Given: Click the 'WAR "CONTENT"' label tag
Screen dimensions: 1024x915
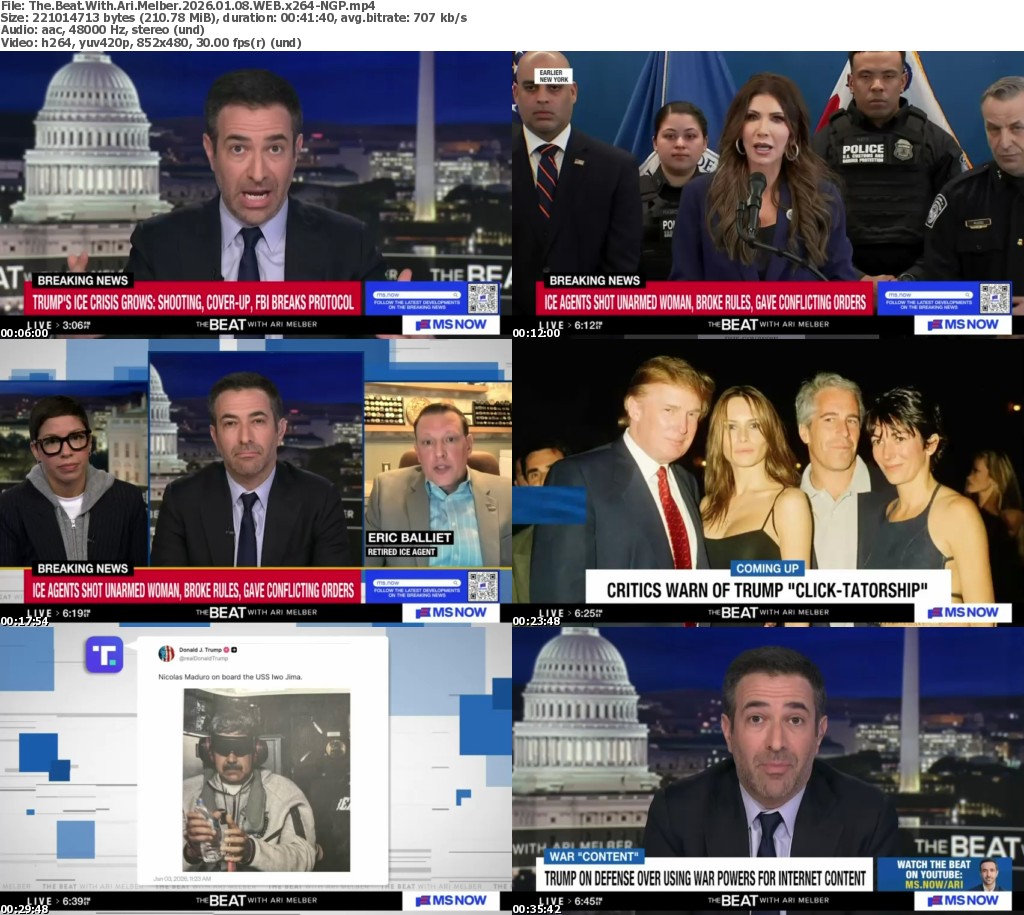Looking at the screenshot, I should [594, 856].
